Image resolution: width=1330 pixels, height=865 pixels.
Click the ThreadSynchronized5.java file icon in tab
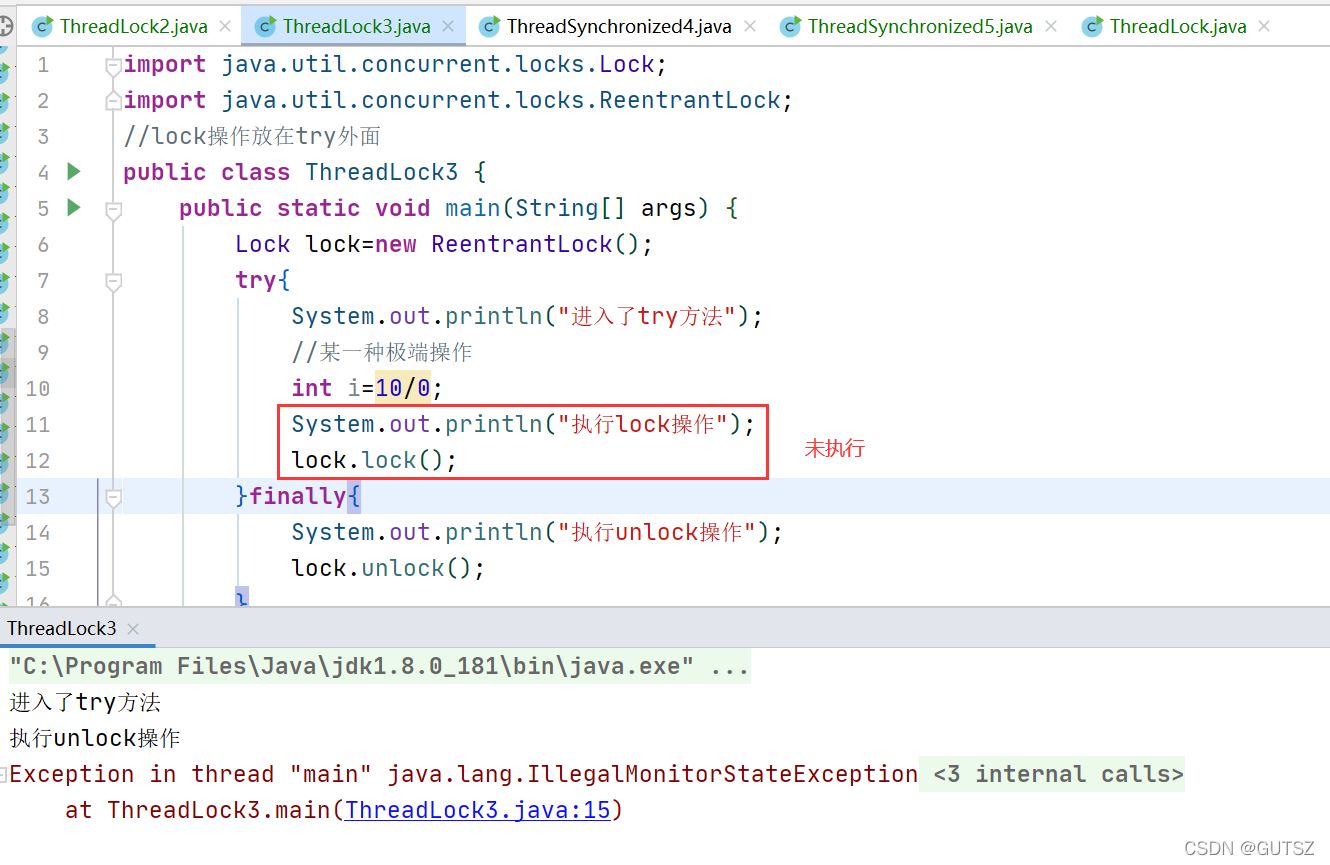point(790,27)
